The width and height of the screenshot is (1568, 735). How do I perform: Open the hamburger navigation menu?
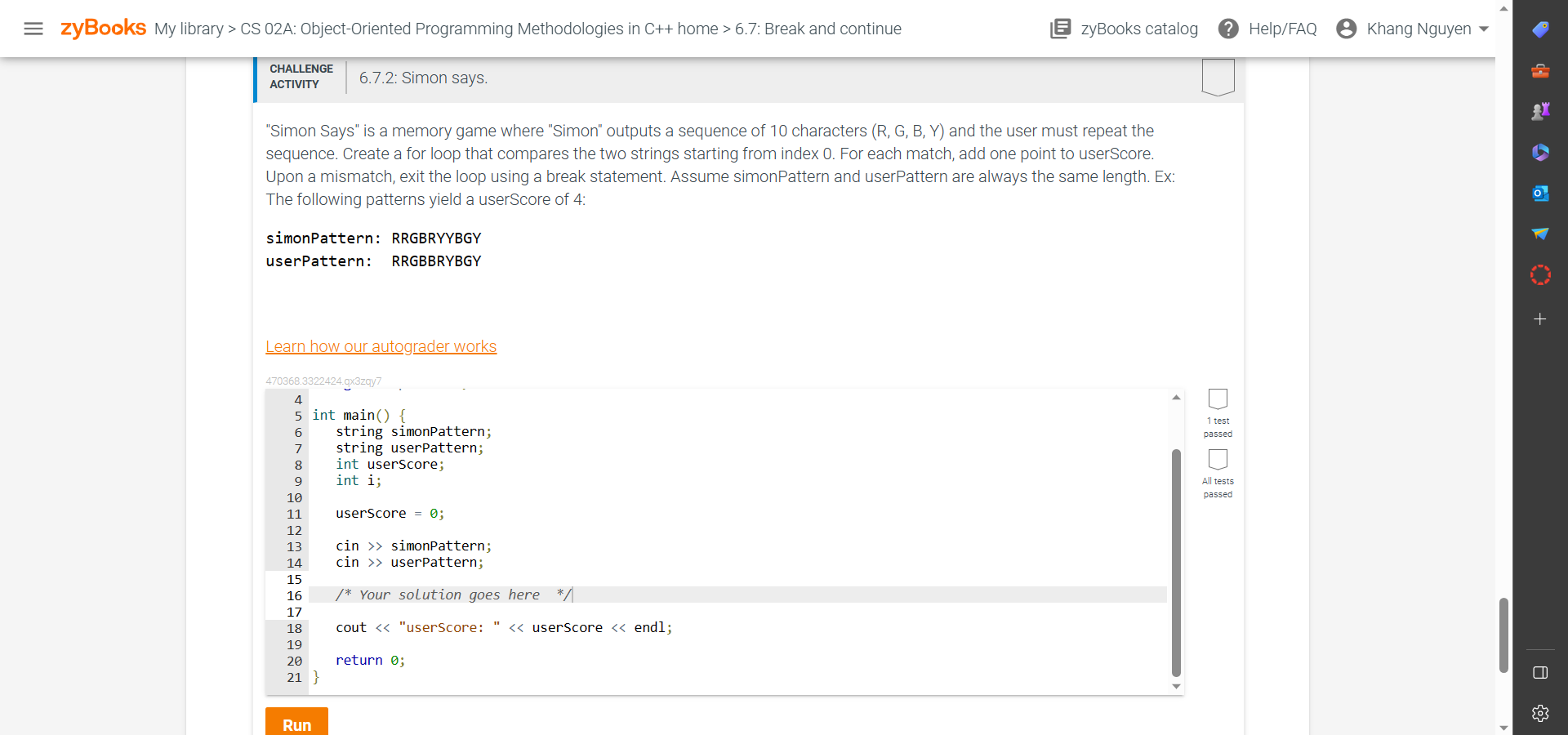(x=33, y=29)
